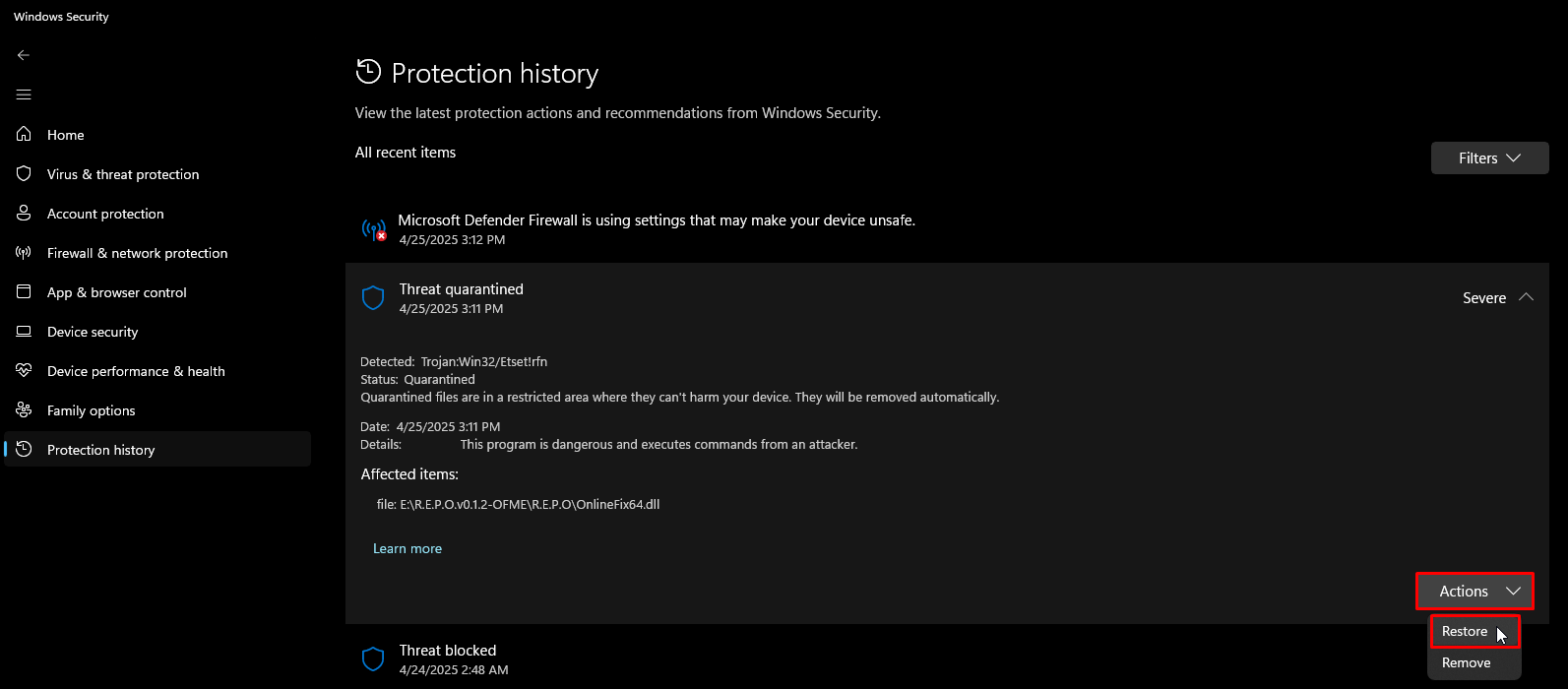The width and height of the screenshot is (1568, 689).
Task: Click the Home house icon
Action: (x=25, y=134)
